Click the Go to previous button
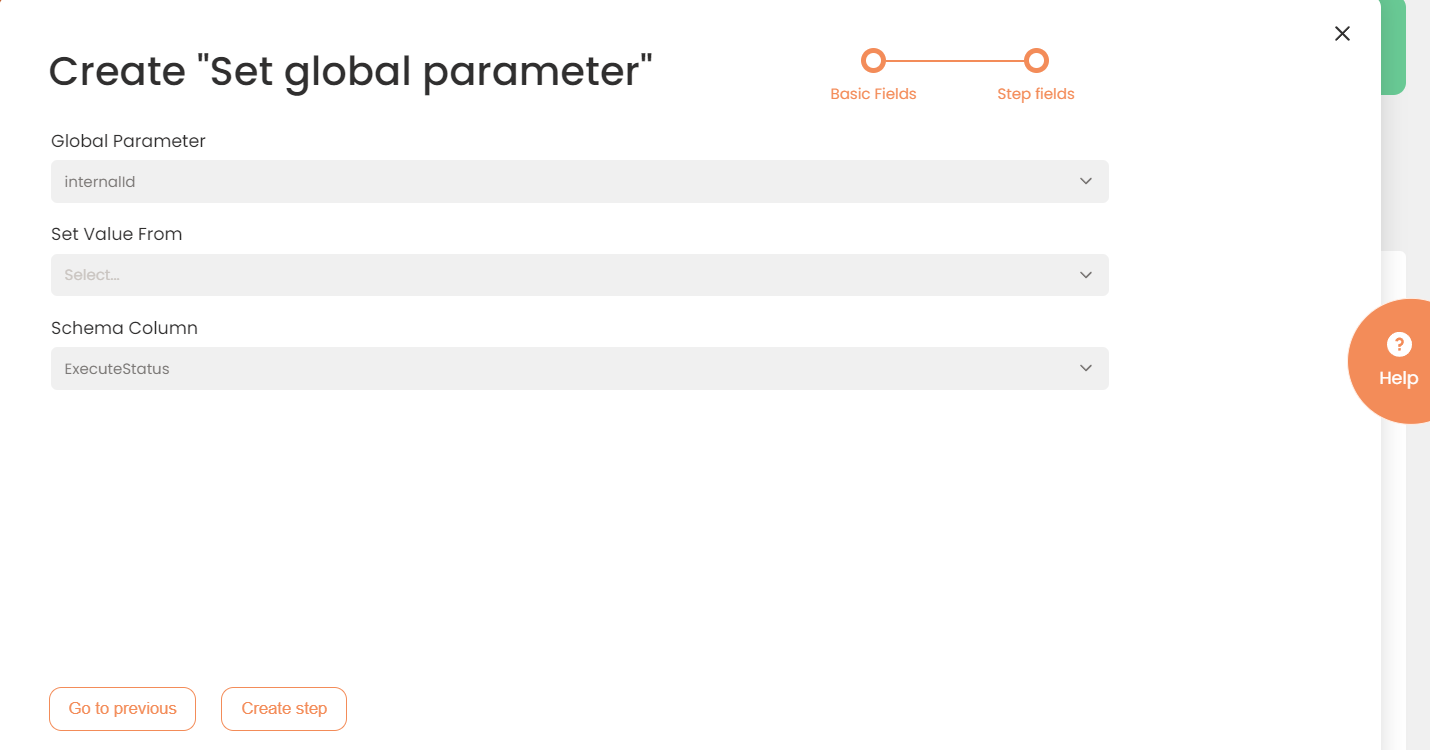The height and width of the screenshot is (750, 1430). point(122,709)
